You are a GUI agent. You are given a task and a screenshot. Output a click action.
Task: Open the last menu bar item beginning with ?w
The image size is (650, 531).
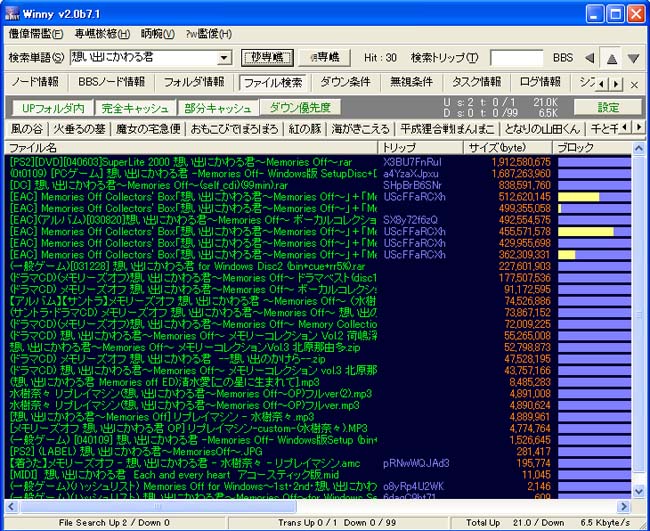pyautogui.click(x=209, y=34)
